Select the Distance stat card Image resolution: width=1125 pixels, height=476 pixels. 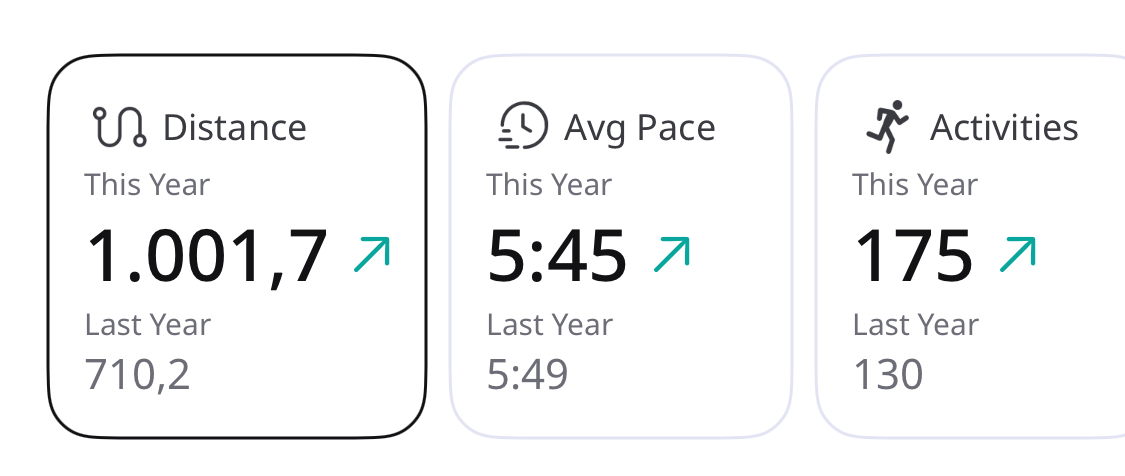237,245
